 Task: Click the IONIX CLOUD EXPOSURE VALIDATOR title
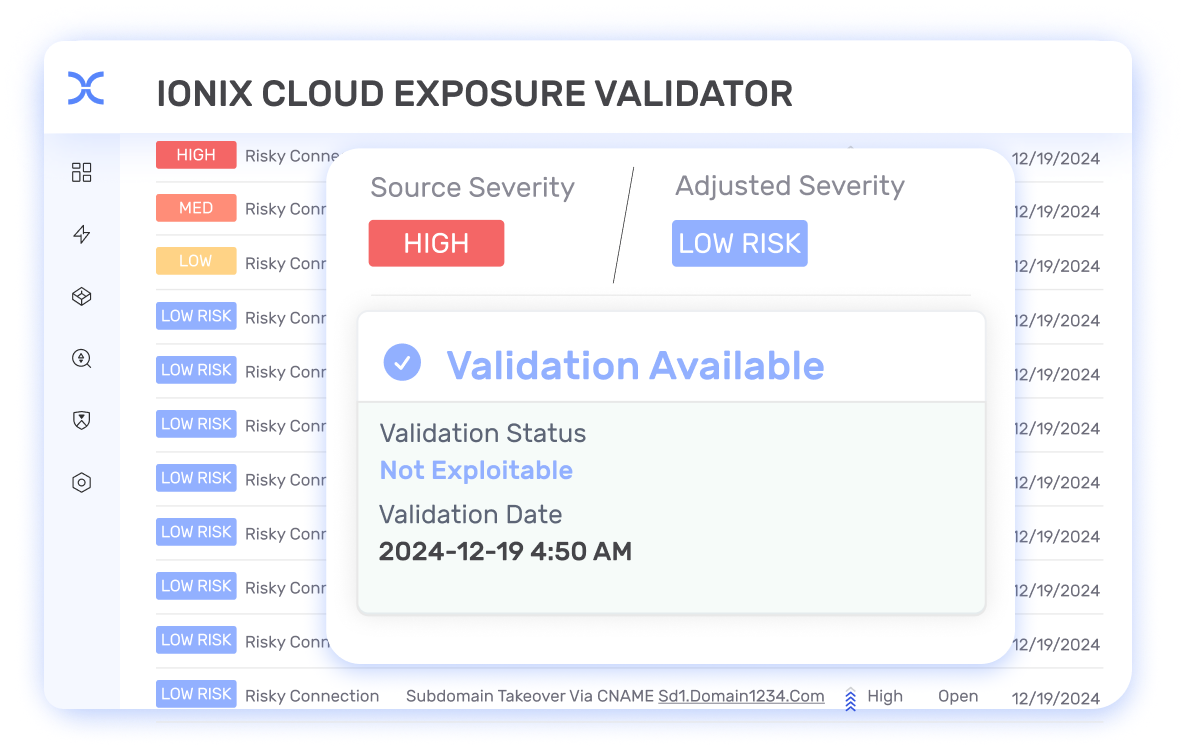474,95
